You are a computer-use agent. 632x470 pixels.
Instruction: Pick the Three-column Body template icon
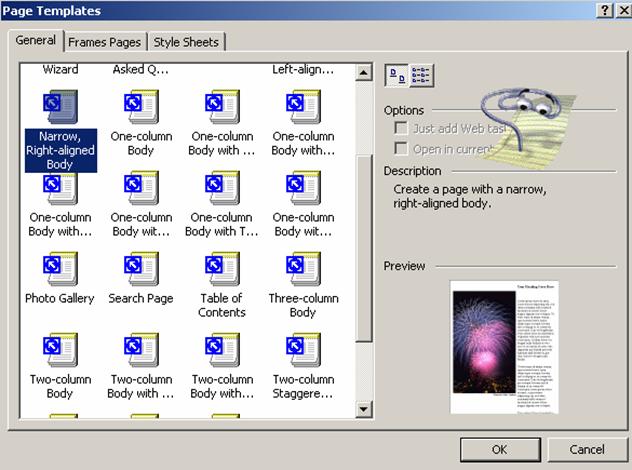[x=302, y=269]
